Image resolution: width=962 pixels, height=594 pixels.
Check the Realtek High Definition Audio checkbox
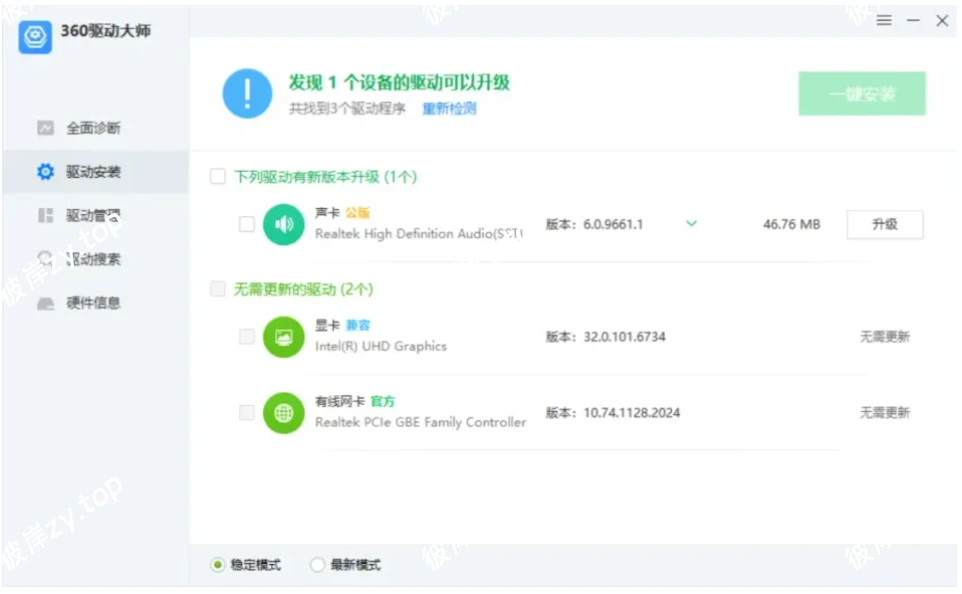(246, 224)
